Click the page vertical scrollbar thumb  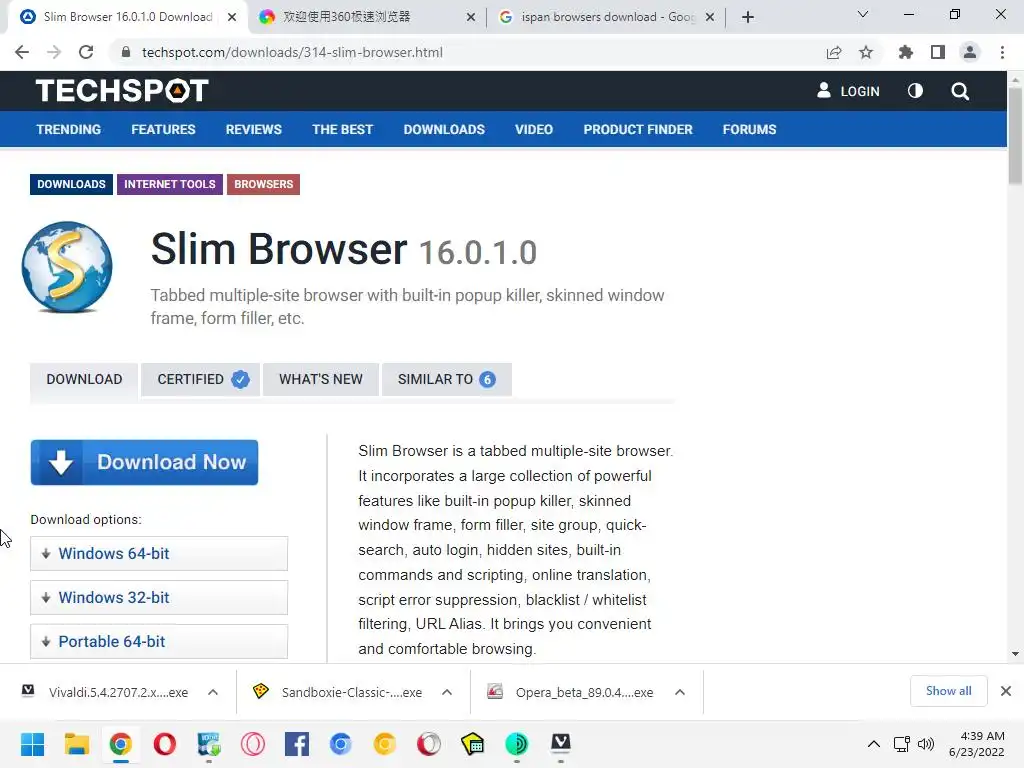pos(1016,136)
